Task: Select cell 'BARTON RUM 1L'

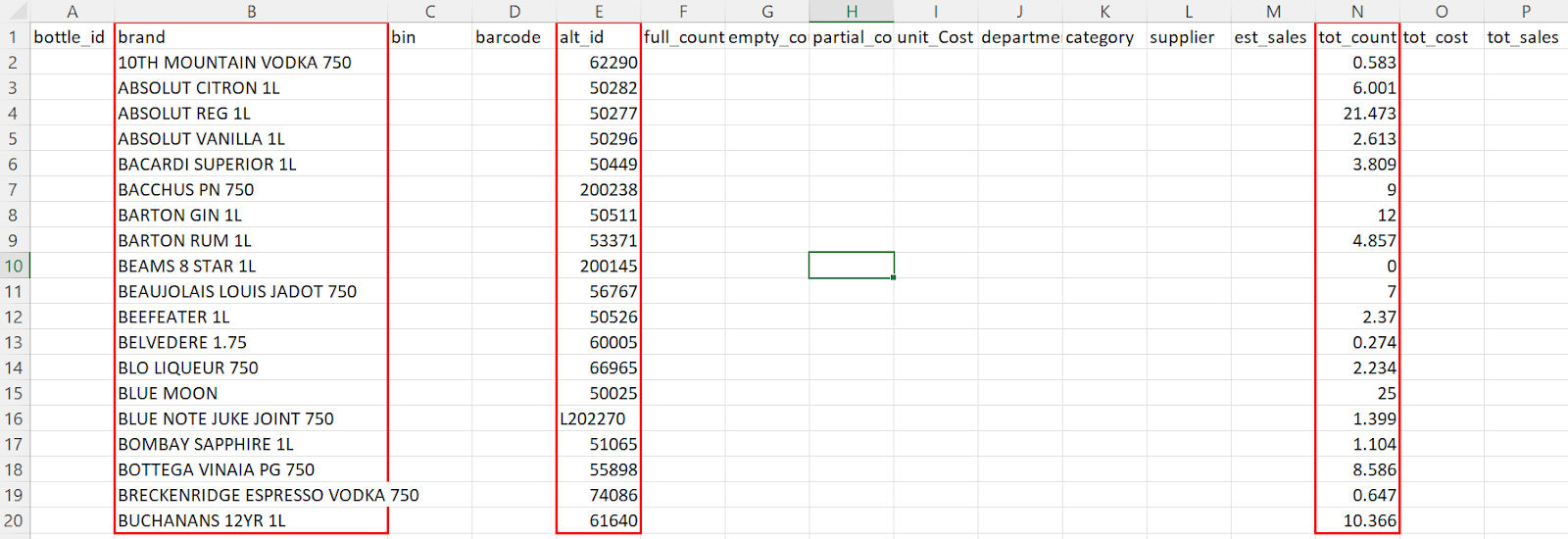Action: tap(251, 240)
